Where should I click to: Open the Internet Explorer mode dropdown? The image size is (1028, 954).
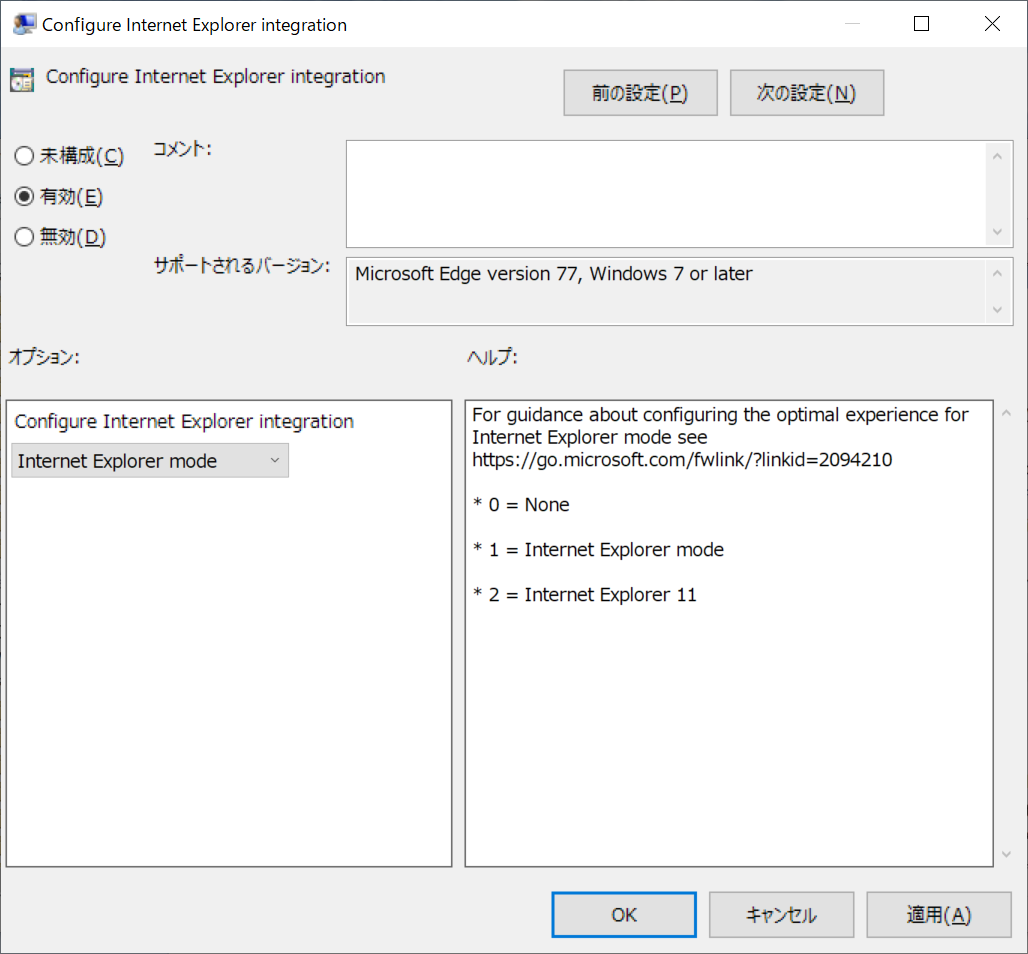click(150, 461)
